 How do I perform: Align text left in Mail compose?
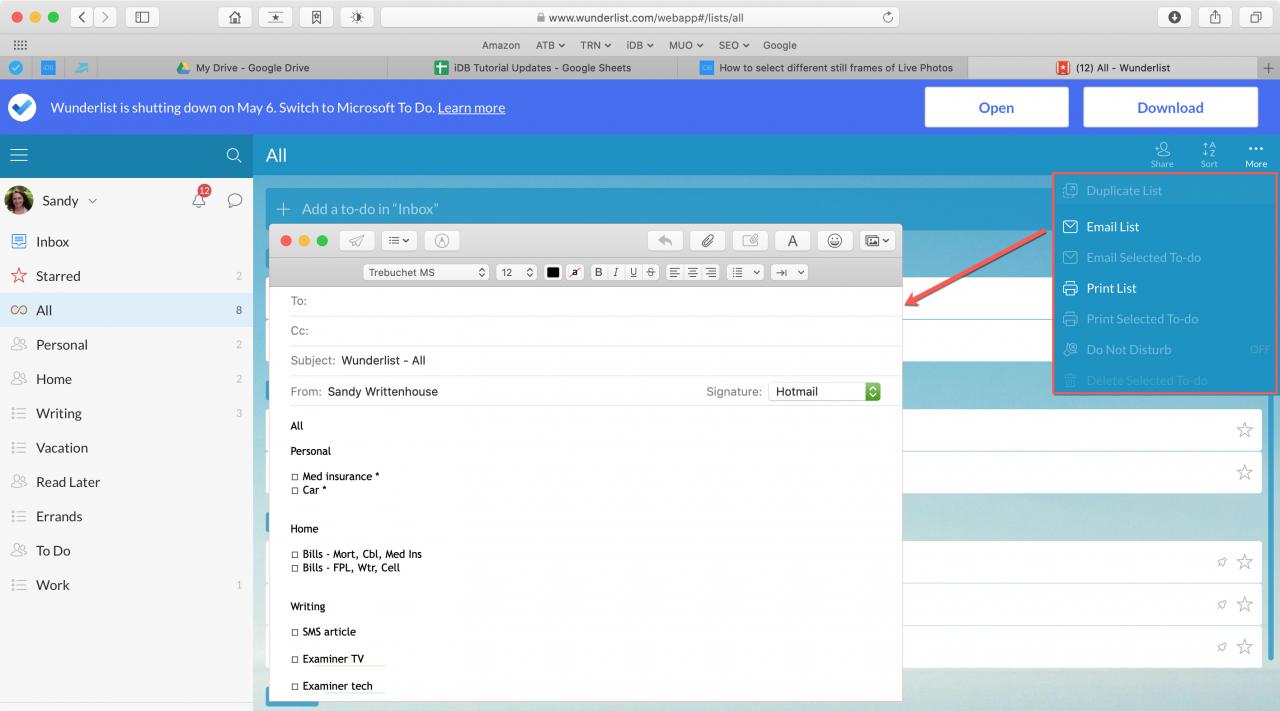[x=675, y=272]
